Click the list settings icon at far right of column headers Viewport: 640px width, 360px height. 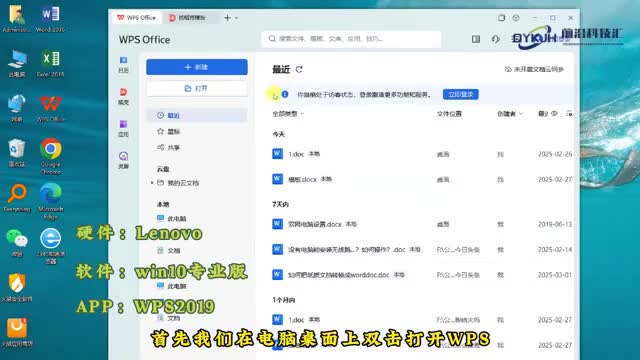click(x=569, y=113)
